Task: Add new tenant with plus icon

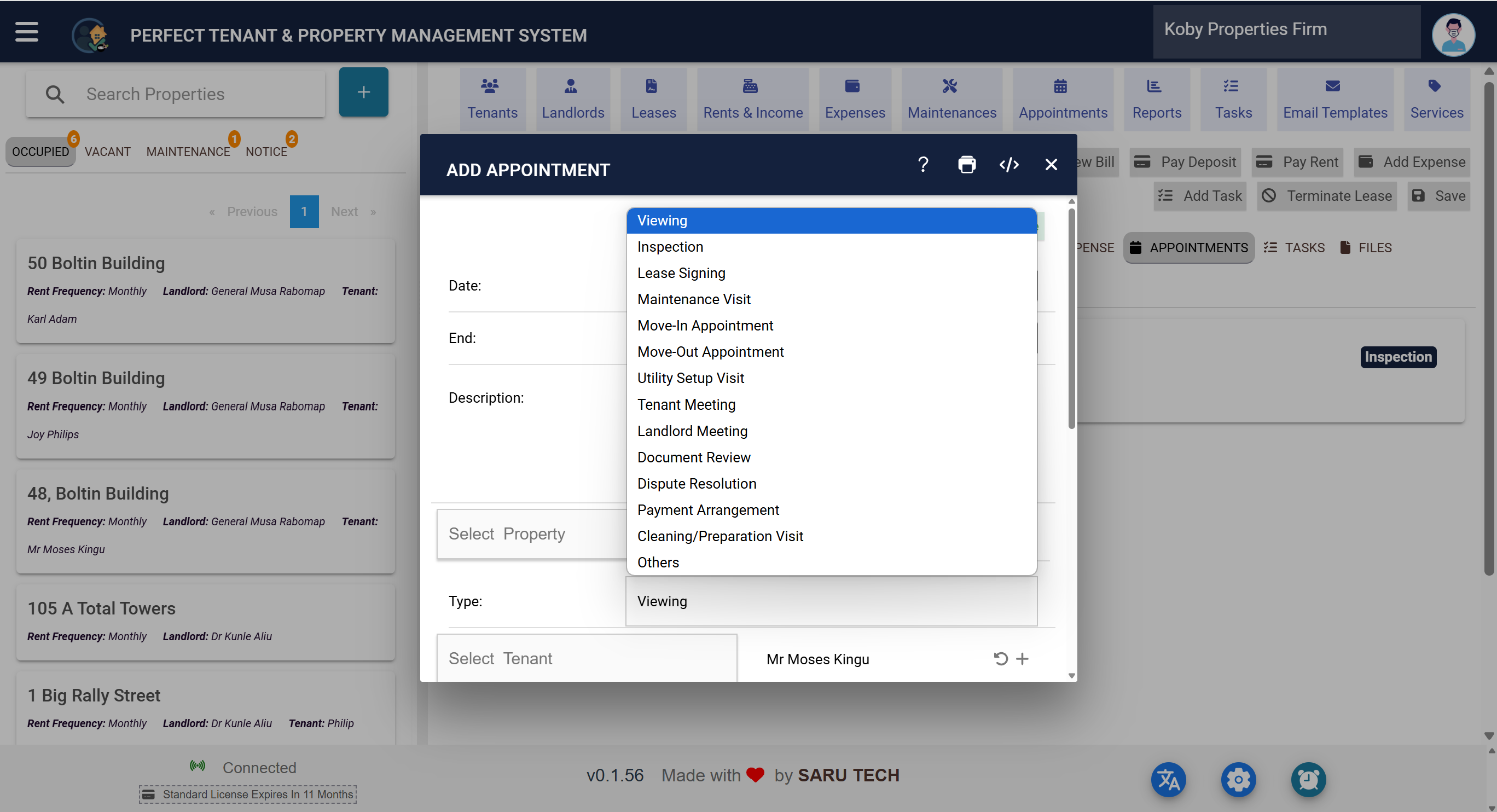Action: 1022,659
